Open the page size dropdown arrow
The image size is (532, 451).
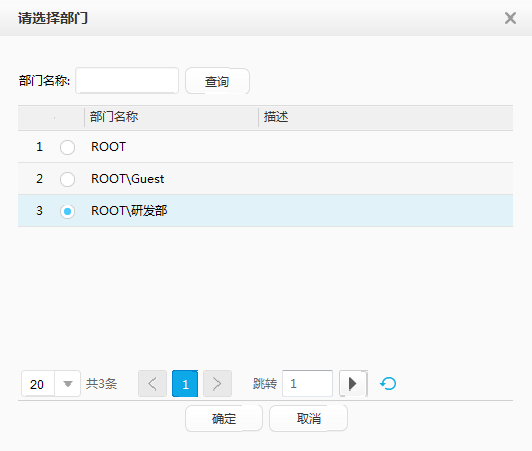(x=68, y=384)
